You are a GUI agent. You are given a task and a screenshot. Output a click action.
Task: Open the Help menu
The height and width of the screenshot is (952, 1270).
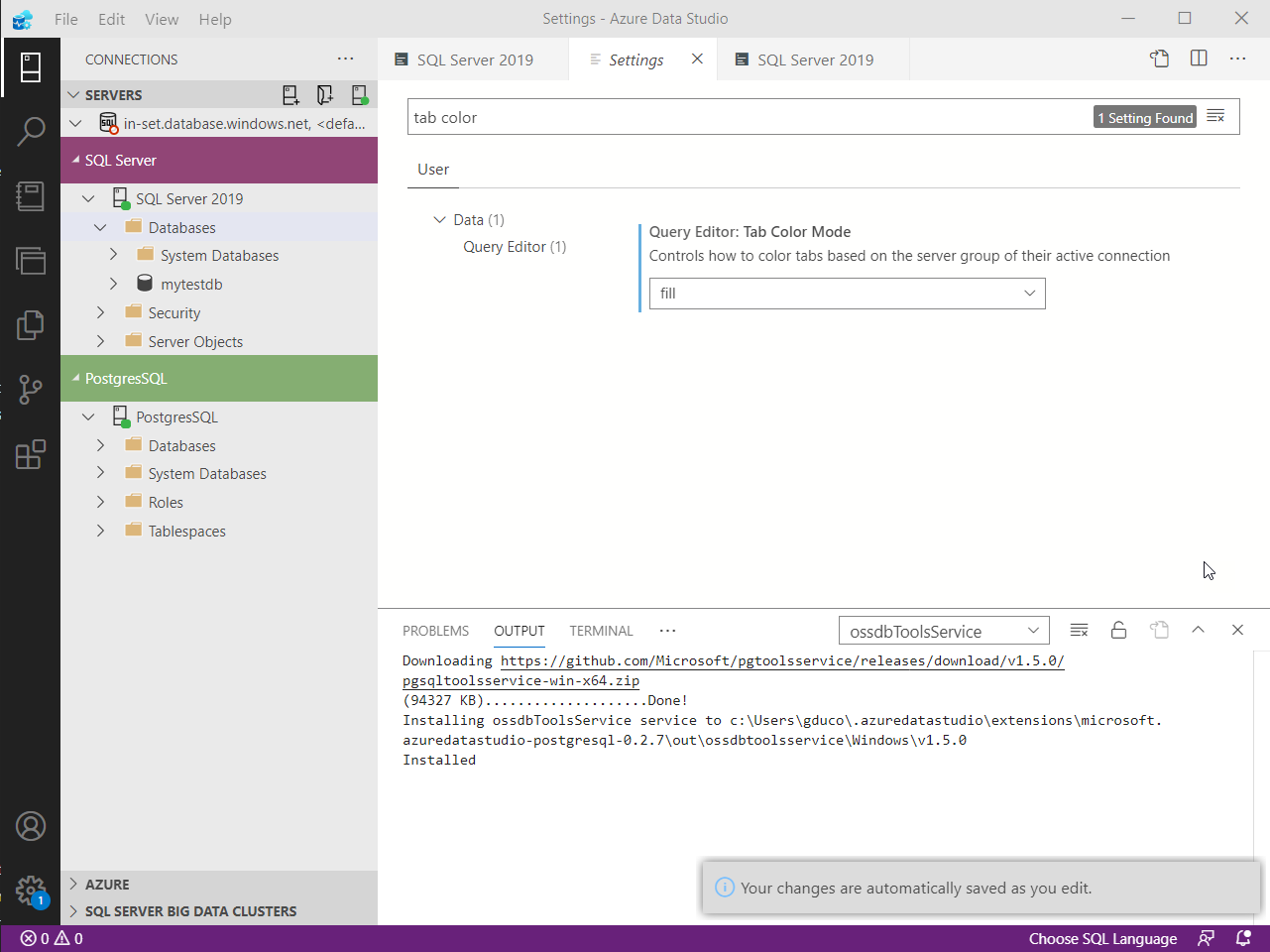tap(215, 19)
